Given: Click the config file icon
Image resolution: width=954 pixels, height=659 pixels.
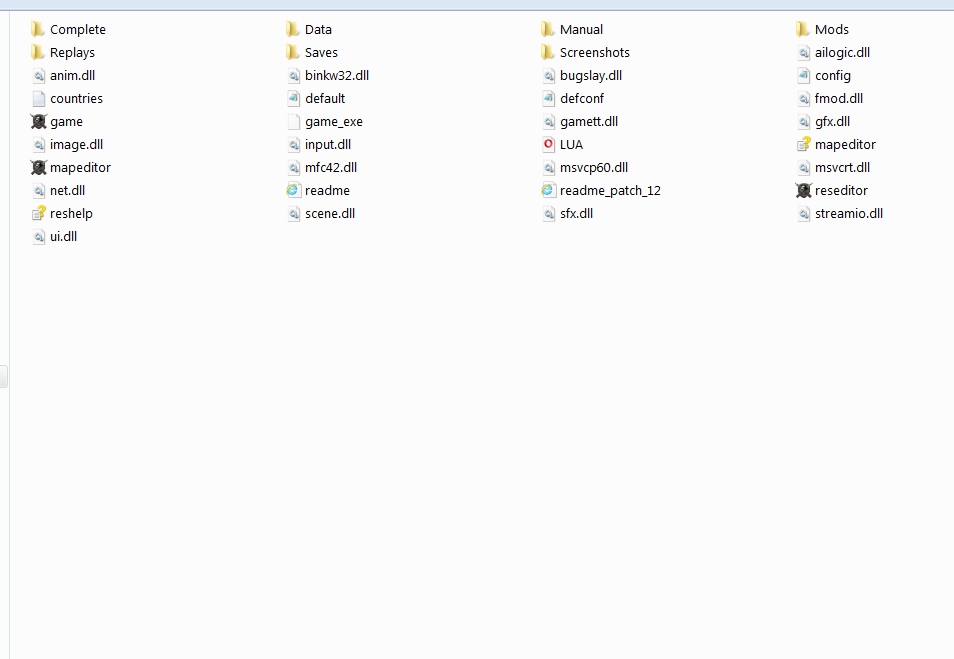Looking at the screenshot, I should click(x=804, y=75).
